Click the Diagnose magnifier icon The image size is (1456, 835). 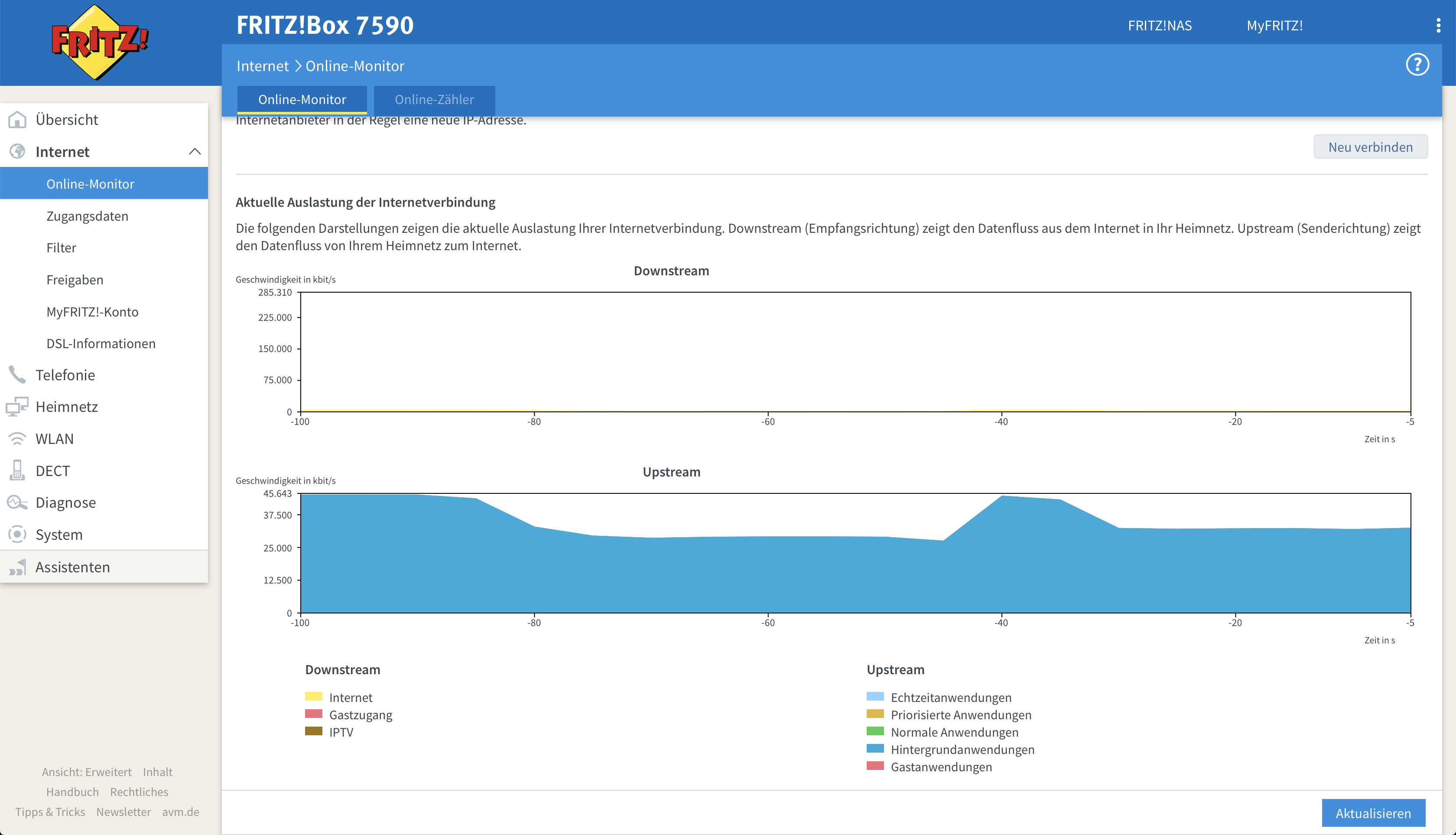(17, 502)
